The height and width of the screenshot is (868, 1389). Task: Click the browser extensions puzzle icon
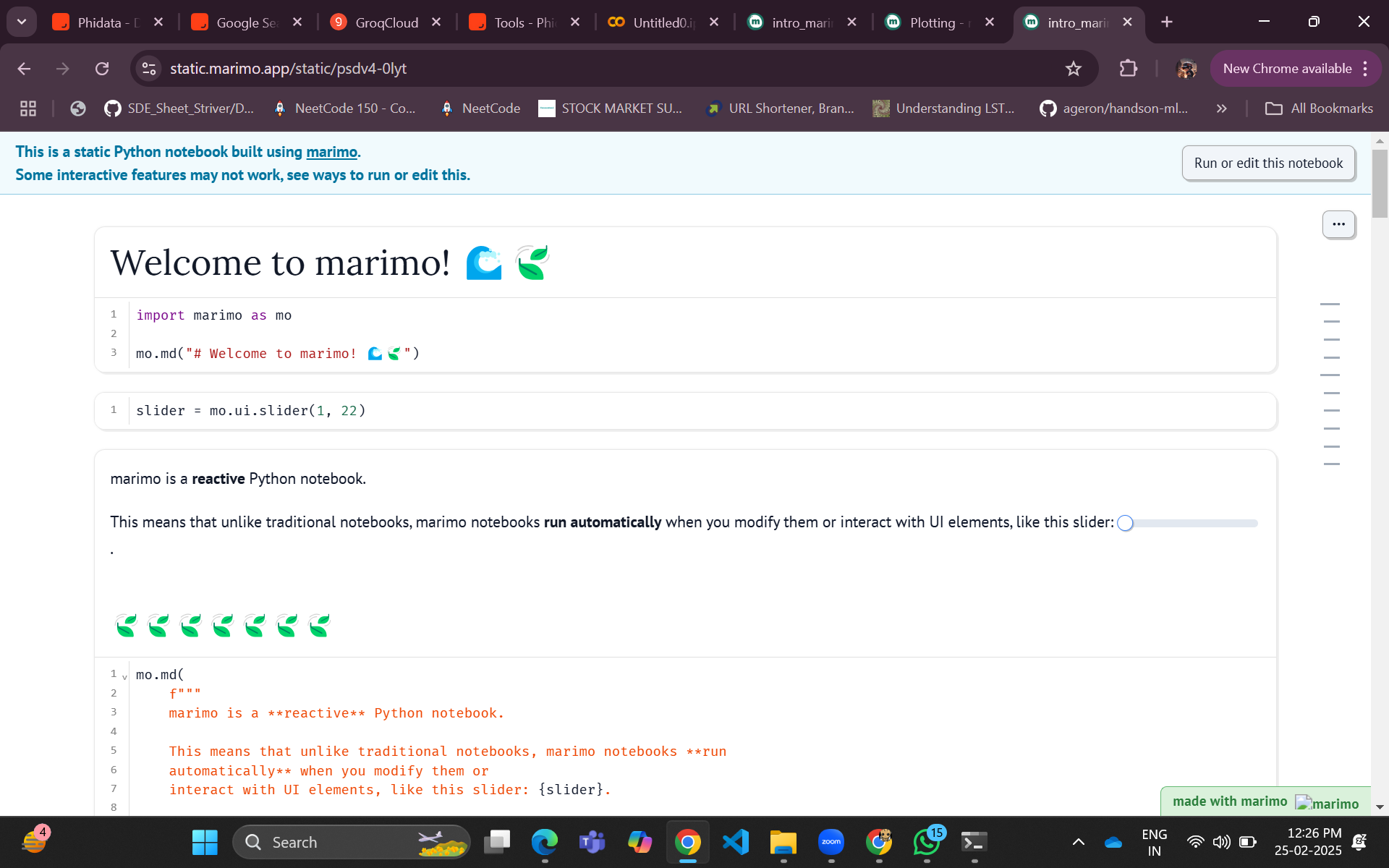coord(1128,68)
